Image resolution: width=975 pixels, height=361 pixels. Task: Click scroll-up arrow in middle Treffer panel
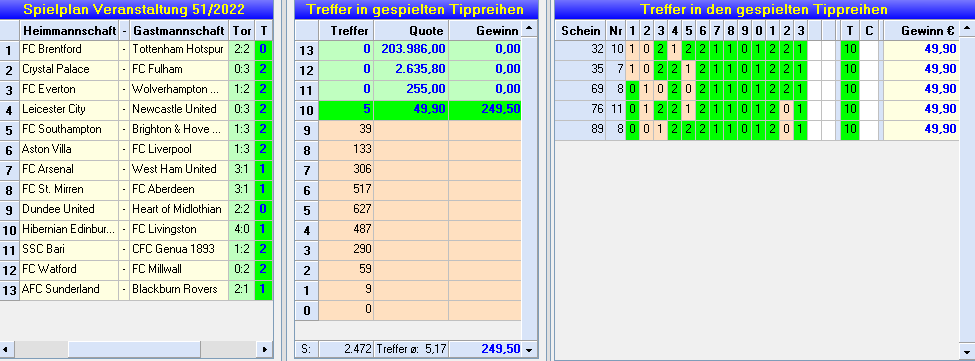(529, 29)
